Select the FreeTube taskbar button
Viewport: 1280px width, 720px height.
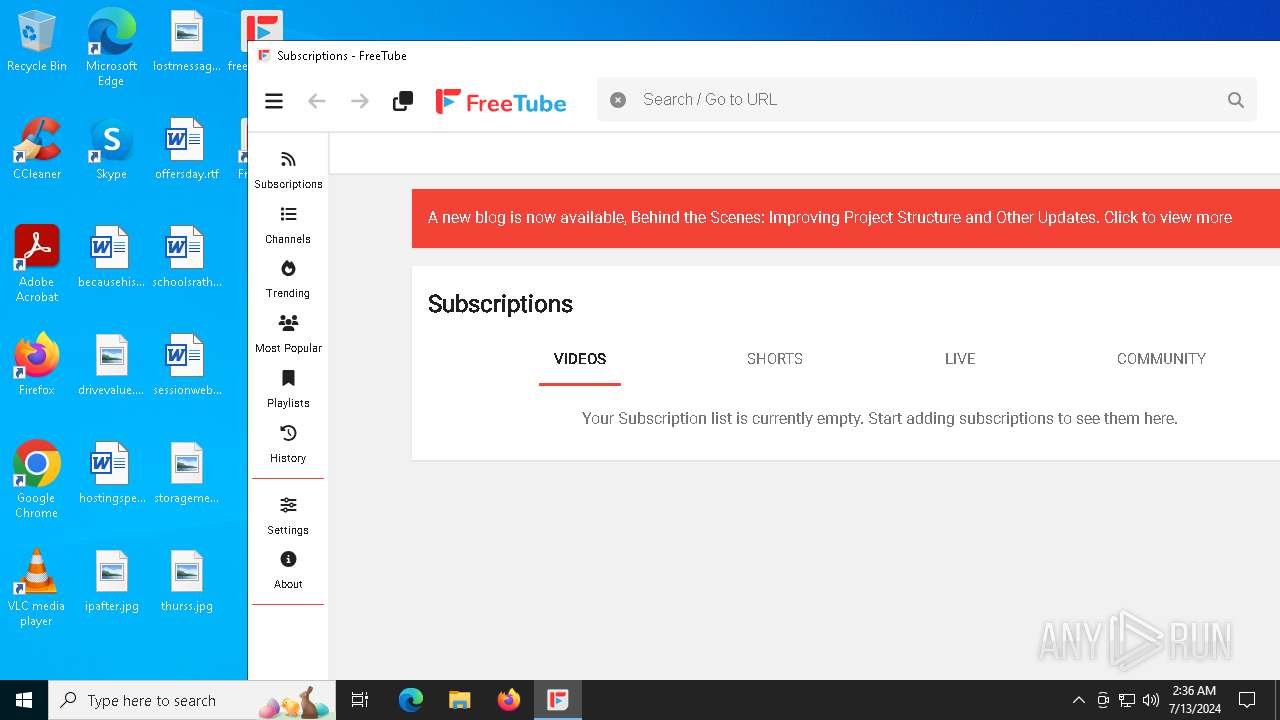click(558, 700)
